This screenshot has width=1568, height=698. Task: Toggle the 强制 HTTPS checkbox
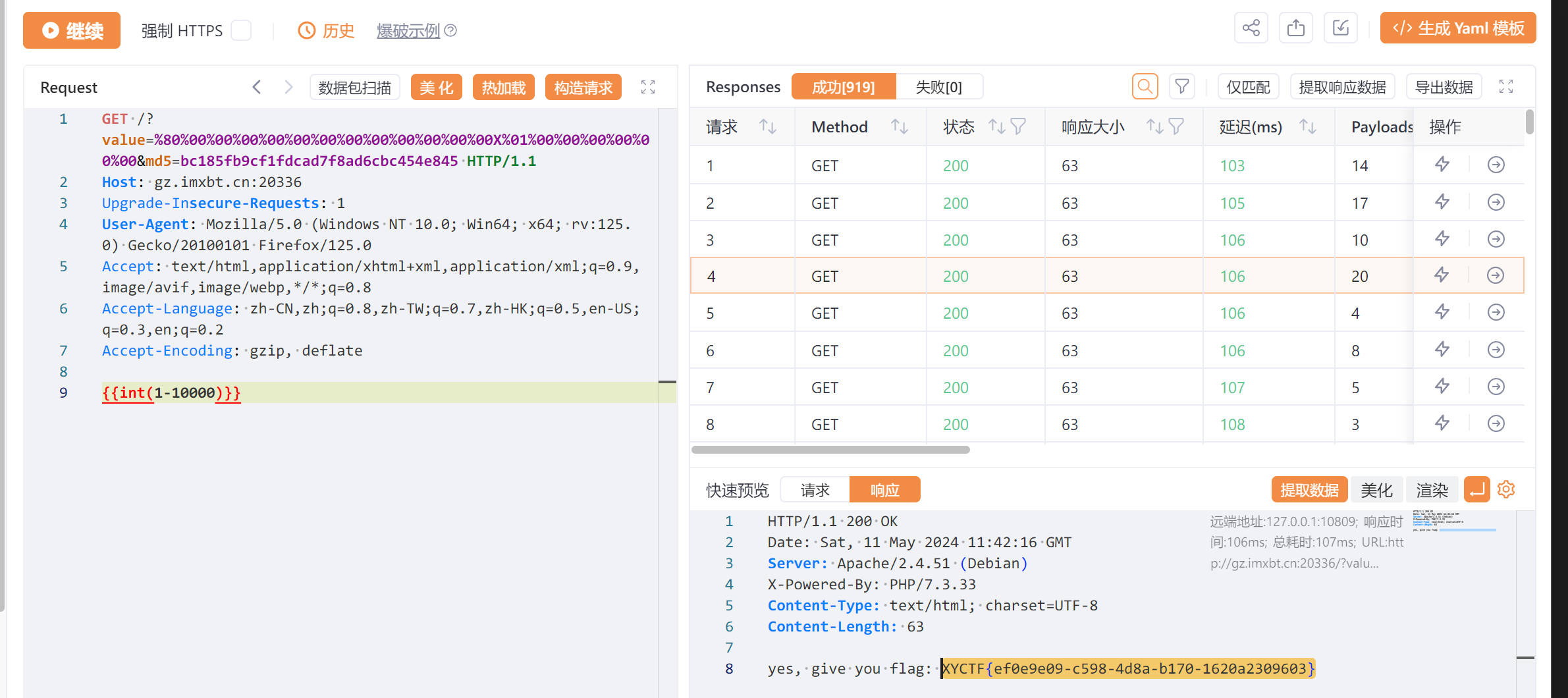pyautogui.click(x=241, y=30)
